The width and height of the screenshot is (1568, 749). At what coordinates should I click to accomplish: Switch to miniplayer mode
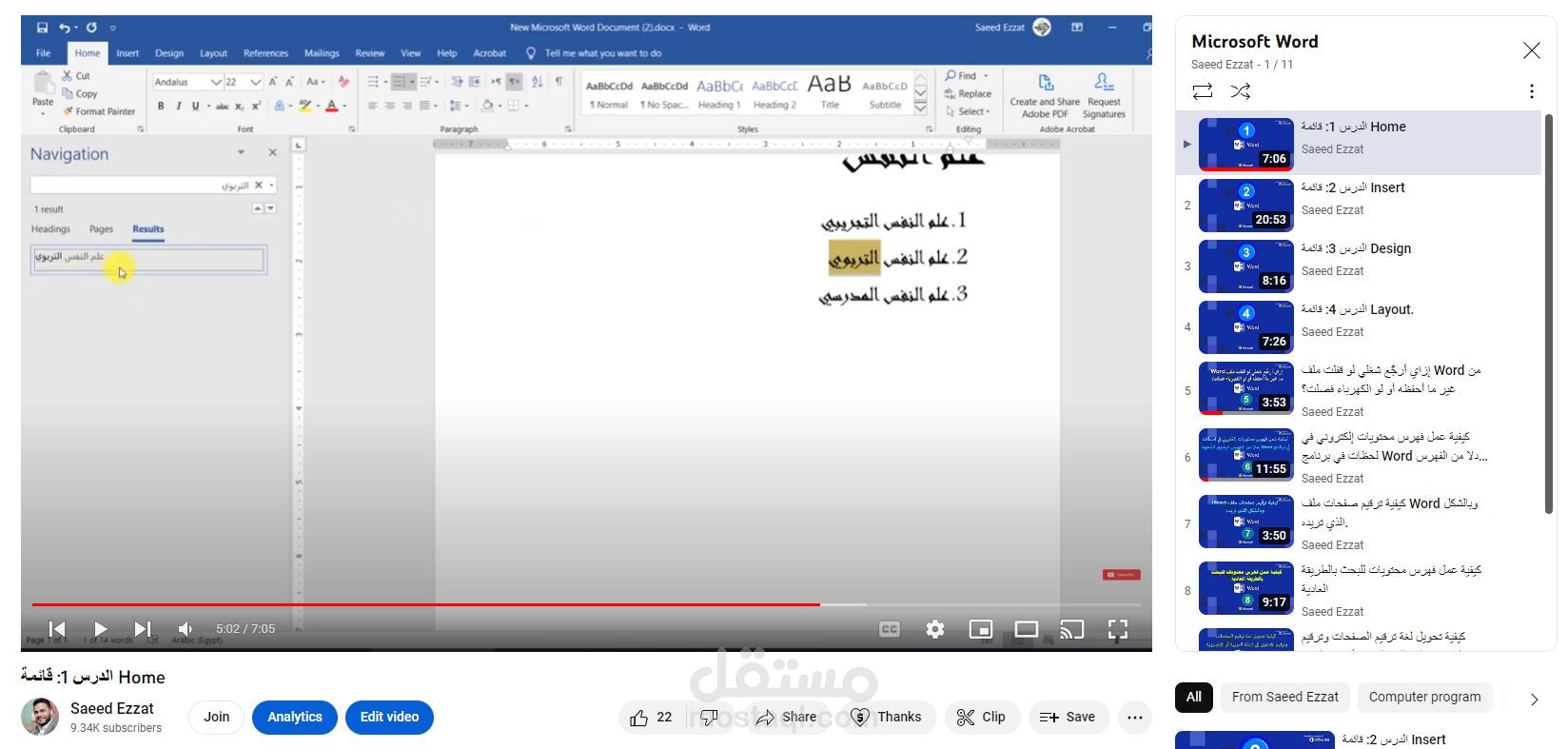pyautogui.click(x=981, y=629)
